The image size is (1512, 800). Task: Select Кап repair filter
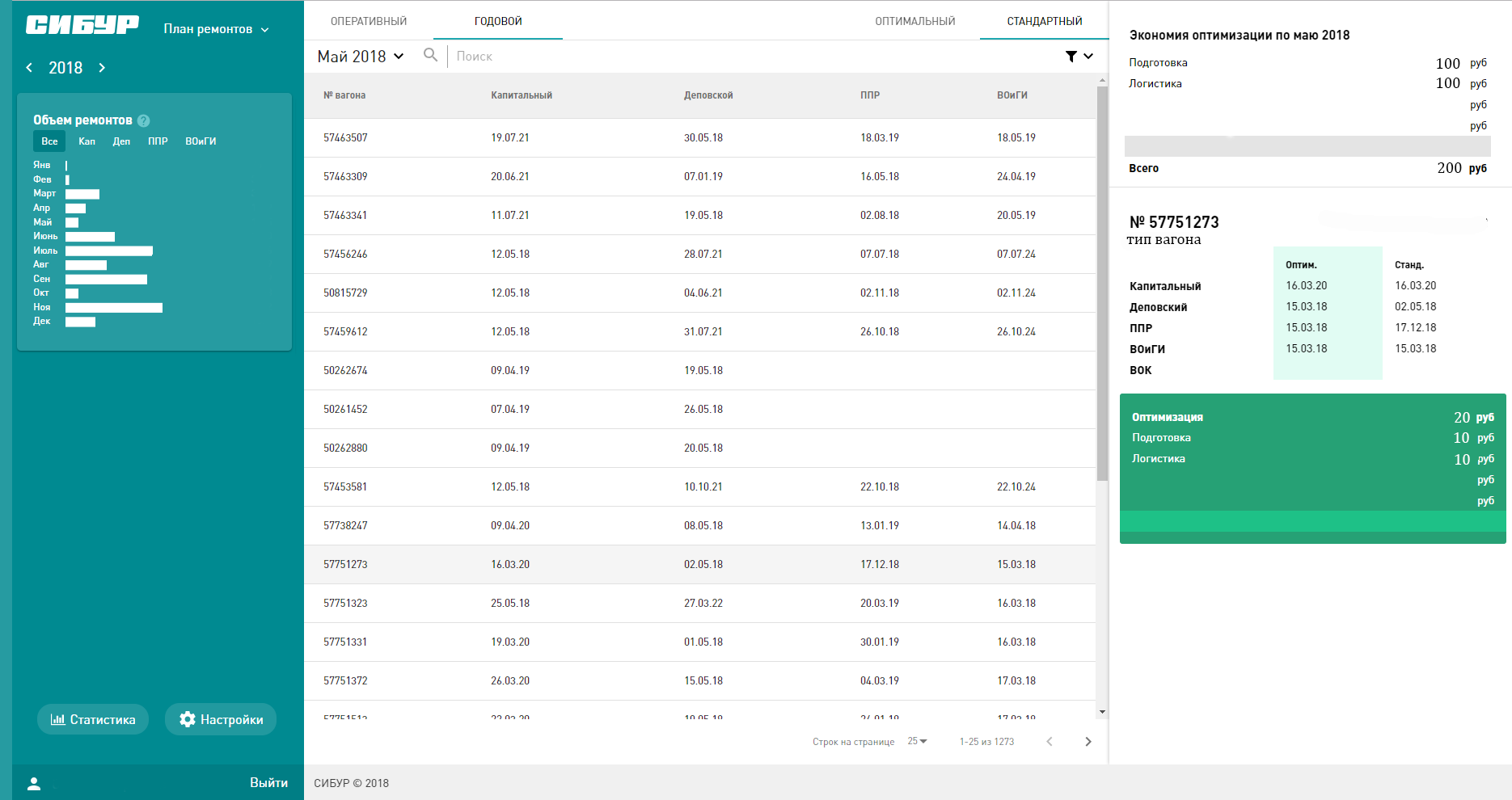point(87,141)
